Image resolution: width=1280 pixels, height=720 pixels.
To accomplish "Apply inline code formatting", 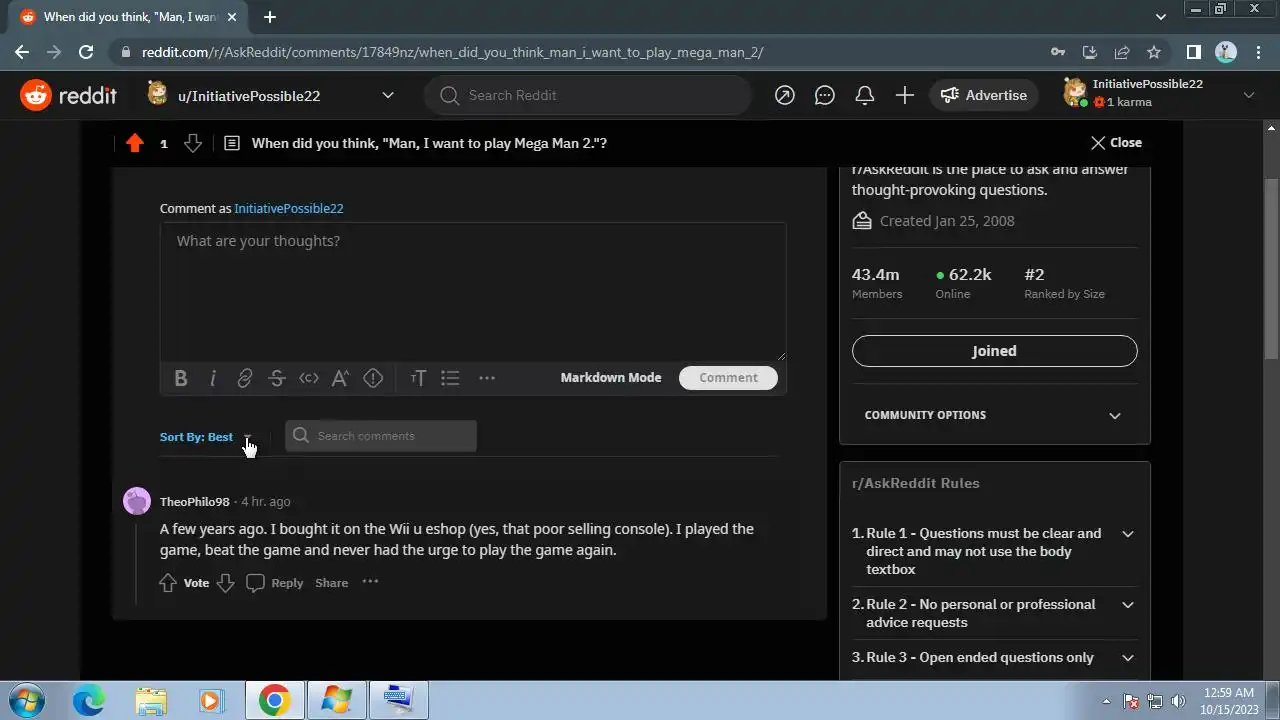I will [x=309, y=378].
